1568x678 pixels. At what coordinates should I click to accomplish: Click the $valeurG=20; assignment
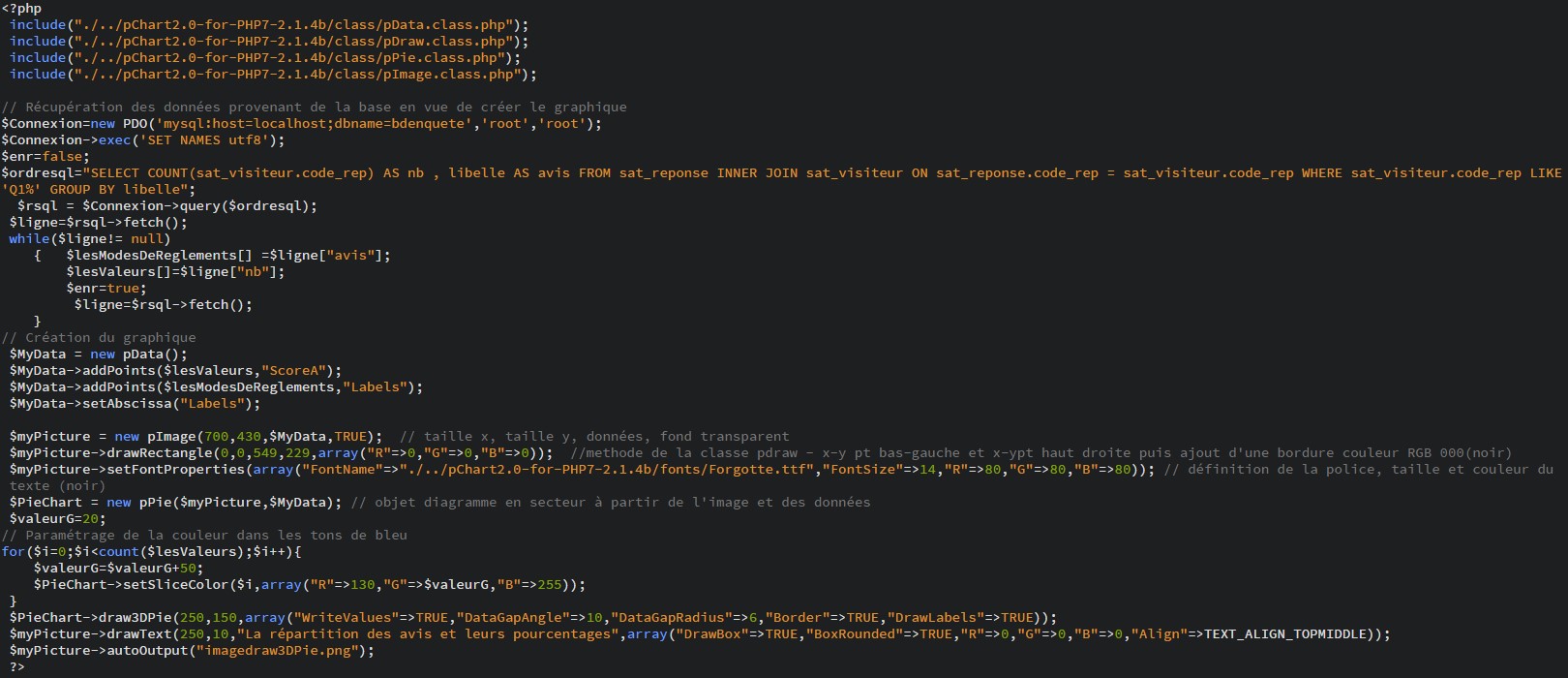[58, 519]
